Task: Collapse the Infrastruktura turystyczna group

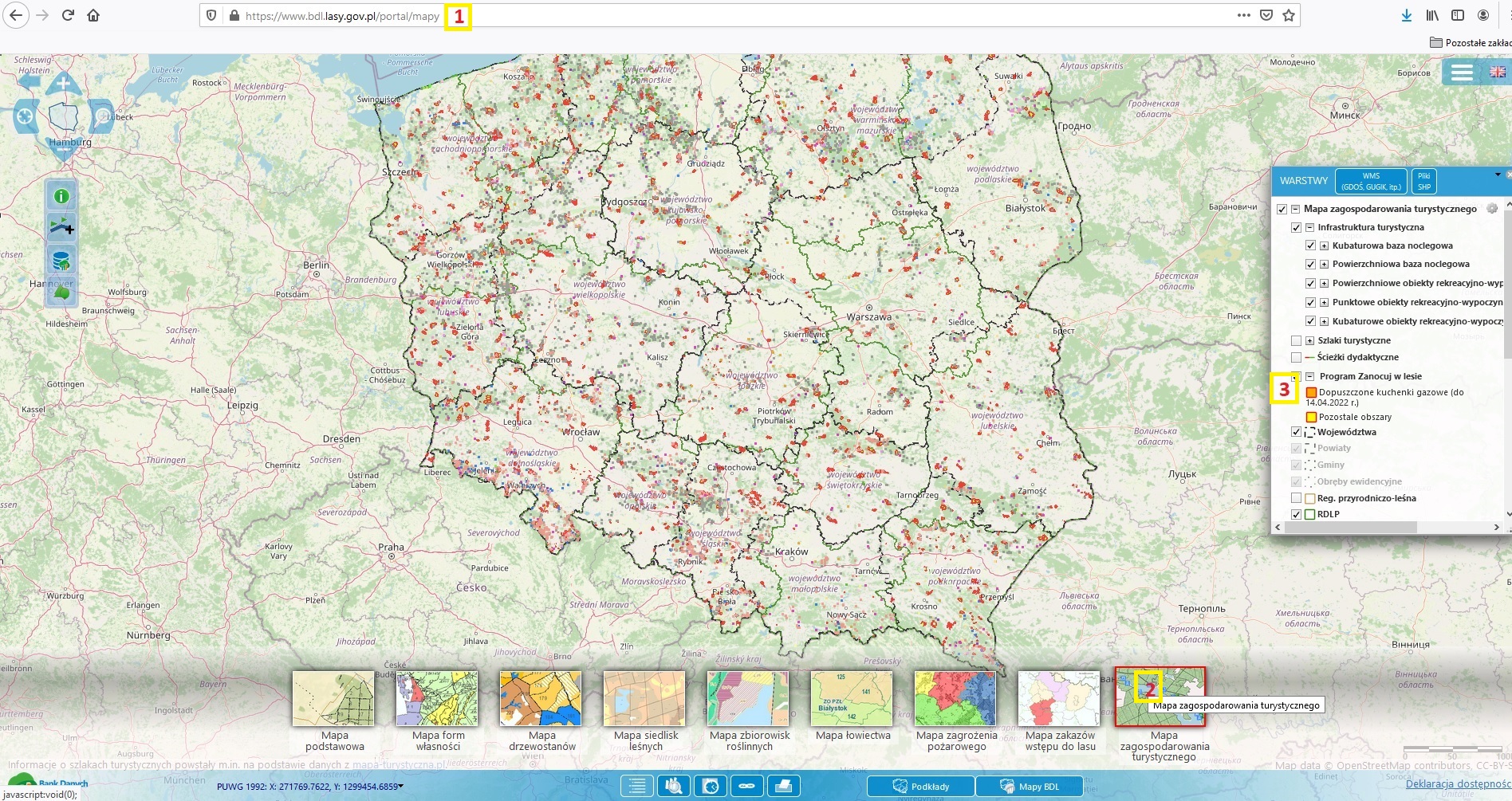Action: [1309, 227]
